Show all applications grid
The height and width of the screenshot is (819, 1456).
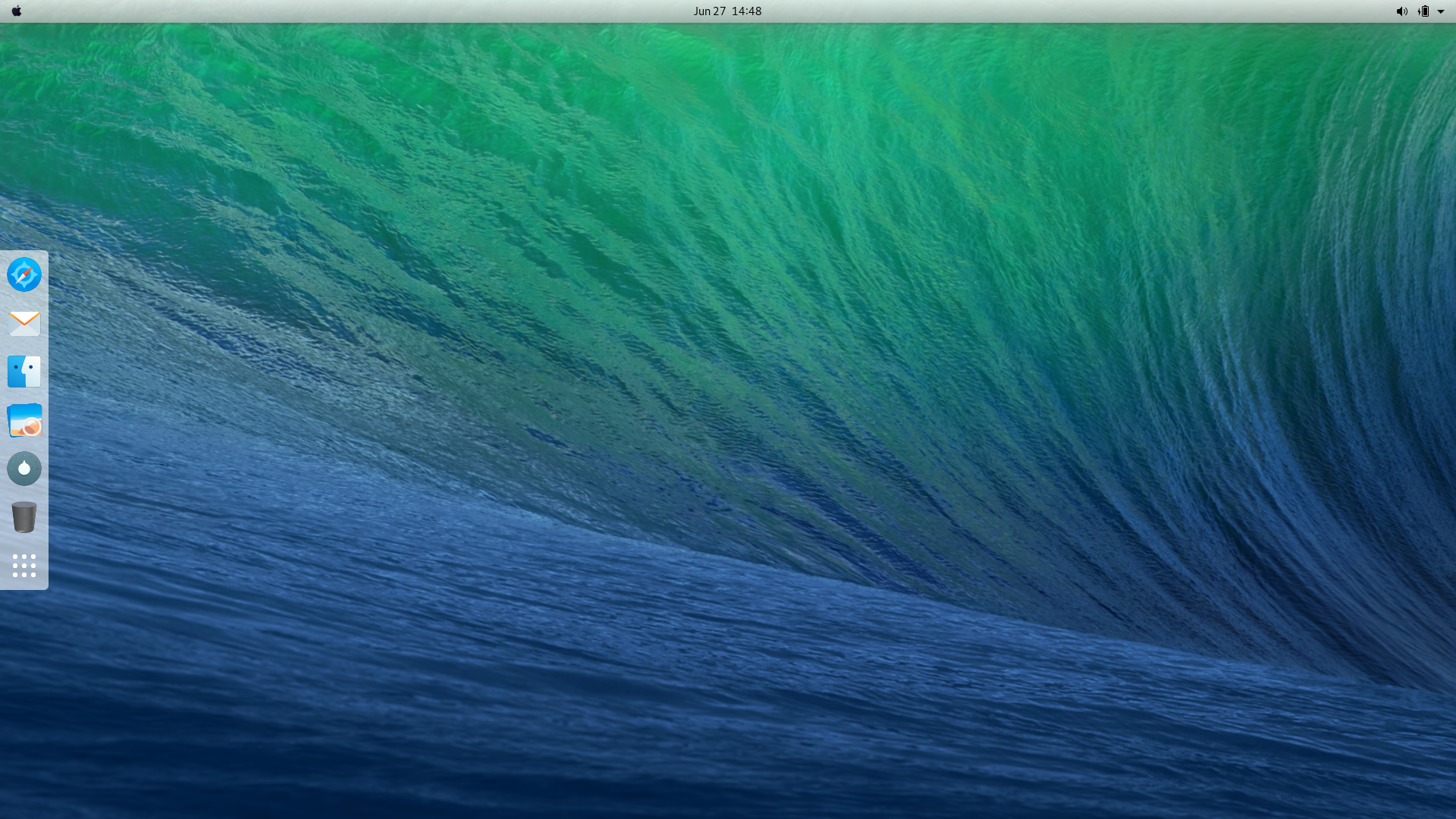(24, 566)
